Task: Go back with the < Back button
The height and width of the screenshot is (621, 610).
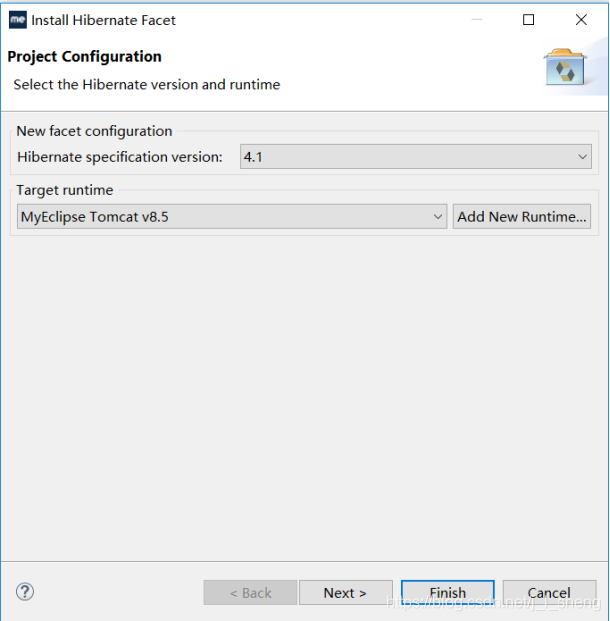Action: pyautogui.click(x=250, y=592)
